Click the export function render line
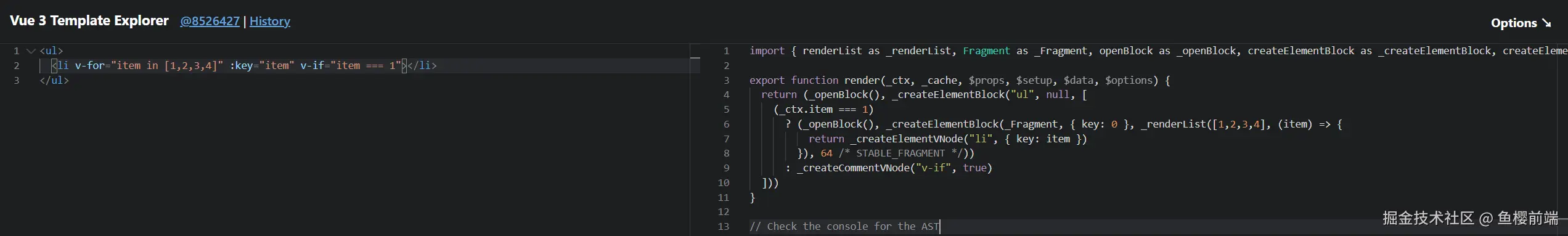1568x236 pixels. coord(960,80)
